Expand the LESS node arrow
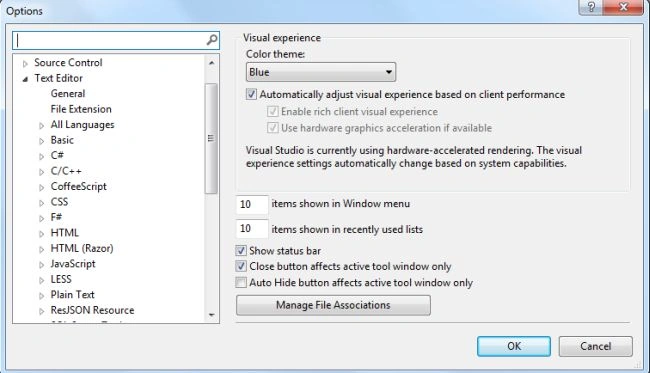 [x=41, y=280]
